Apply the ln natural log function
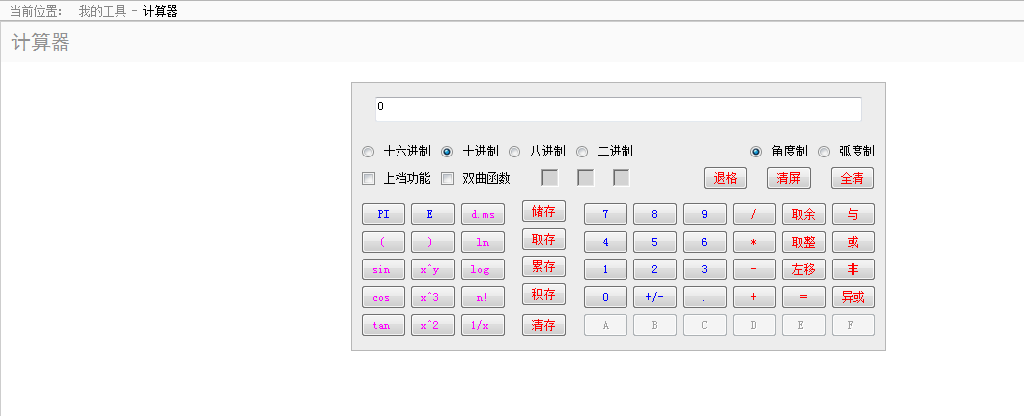The image size is (1024, 416). (483, 242)
